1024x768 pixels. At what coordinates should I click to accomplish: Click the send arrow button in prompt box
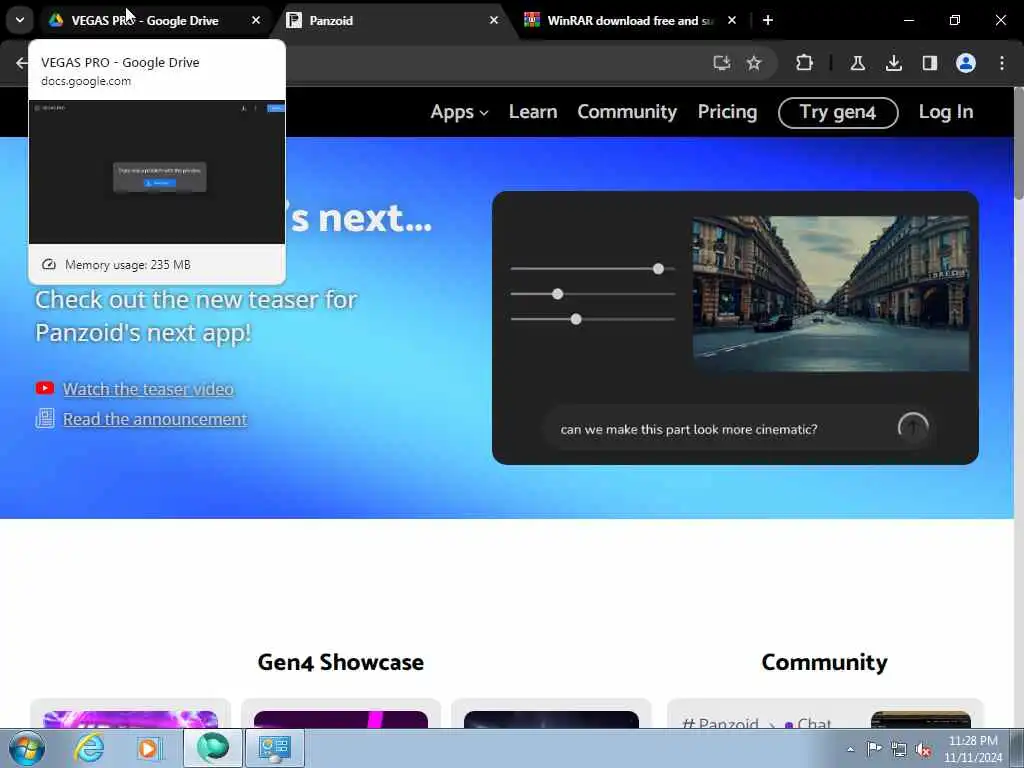(913, 428)
